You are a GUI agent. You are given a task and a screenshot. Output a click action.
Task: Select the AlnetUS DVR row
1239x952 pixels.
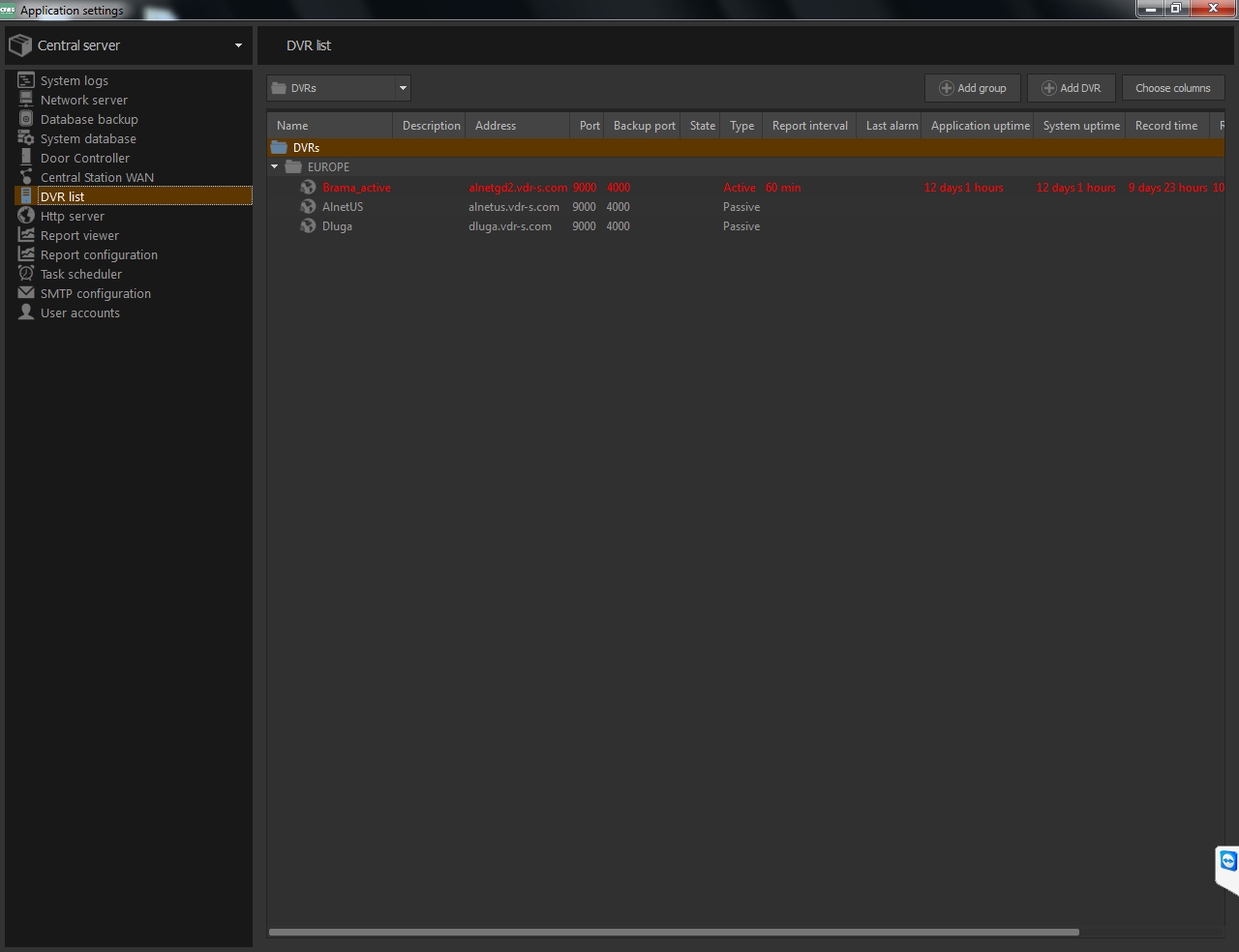(343, 207)
